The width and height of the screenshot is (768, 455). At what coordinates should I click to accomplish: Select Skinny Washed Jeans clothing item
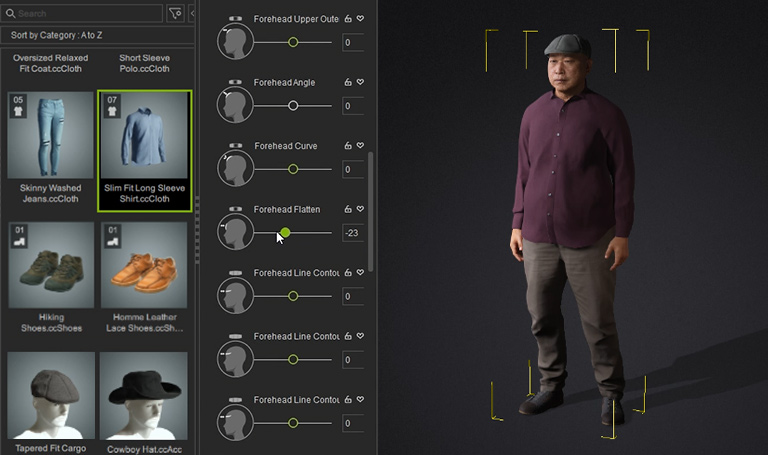pyautogui.click(x=51, y=150)
